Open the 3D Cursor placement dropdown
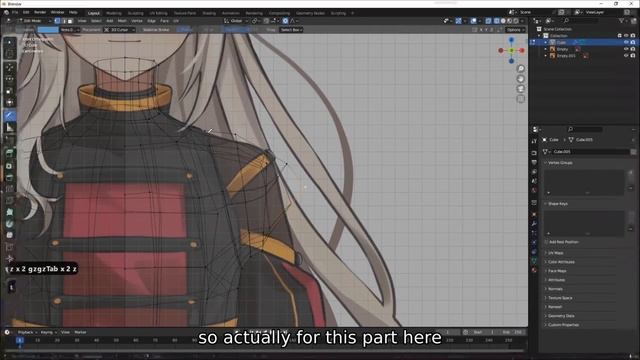The height and width of the screenshot is (360, 640). coord(119,30)
